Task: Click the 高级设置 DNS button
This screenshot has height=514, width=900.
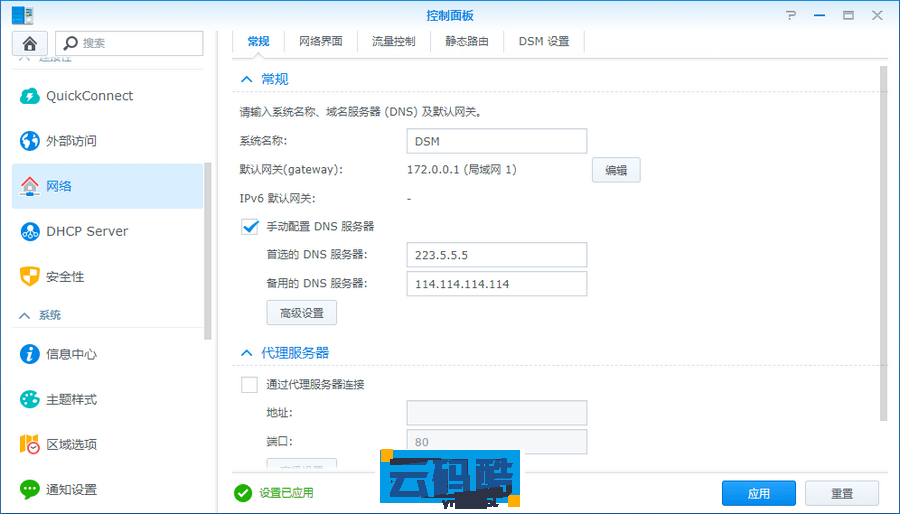Action: 301,313
